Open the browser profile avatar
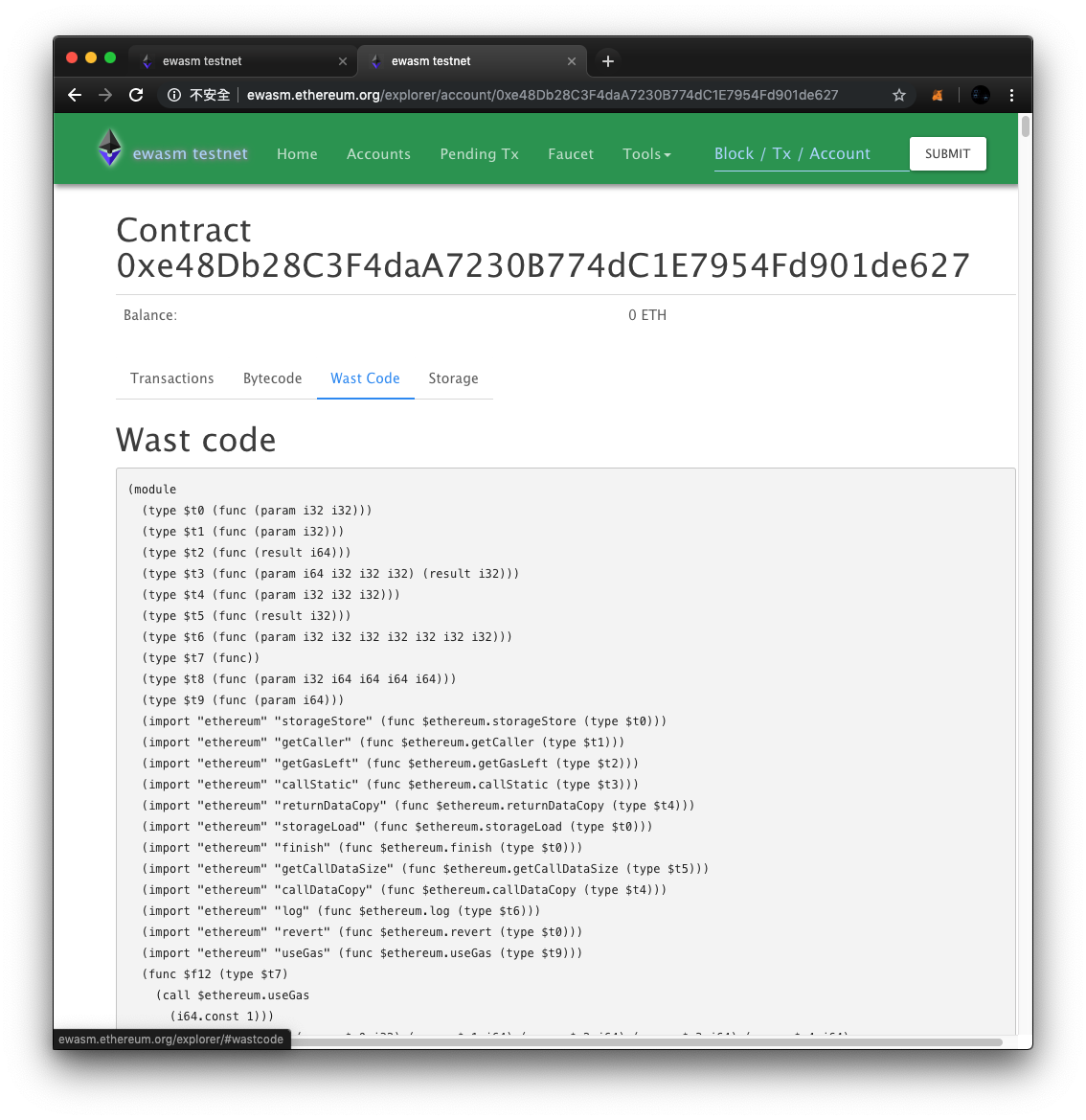This screenshot has width=1086, height=1120. coord(980,95)
